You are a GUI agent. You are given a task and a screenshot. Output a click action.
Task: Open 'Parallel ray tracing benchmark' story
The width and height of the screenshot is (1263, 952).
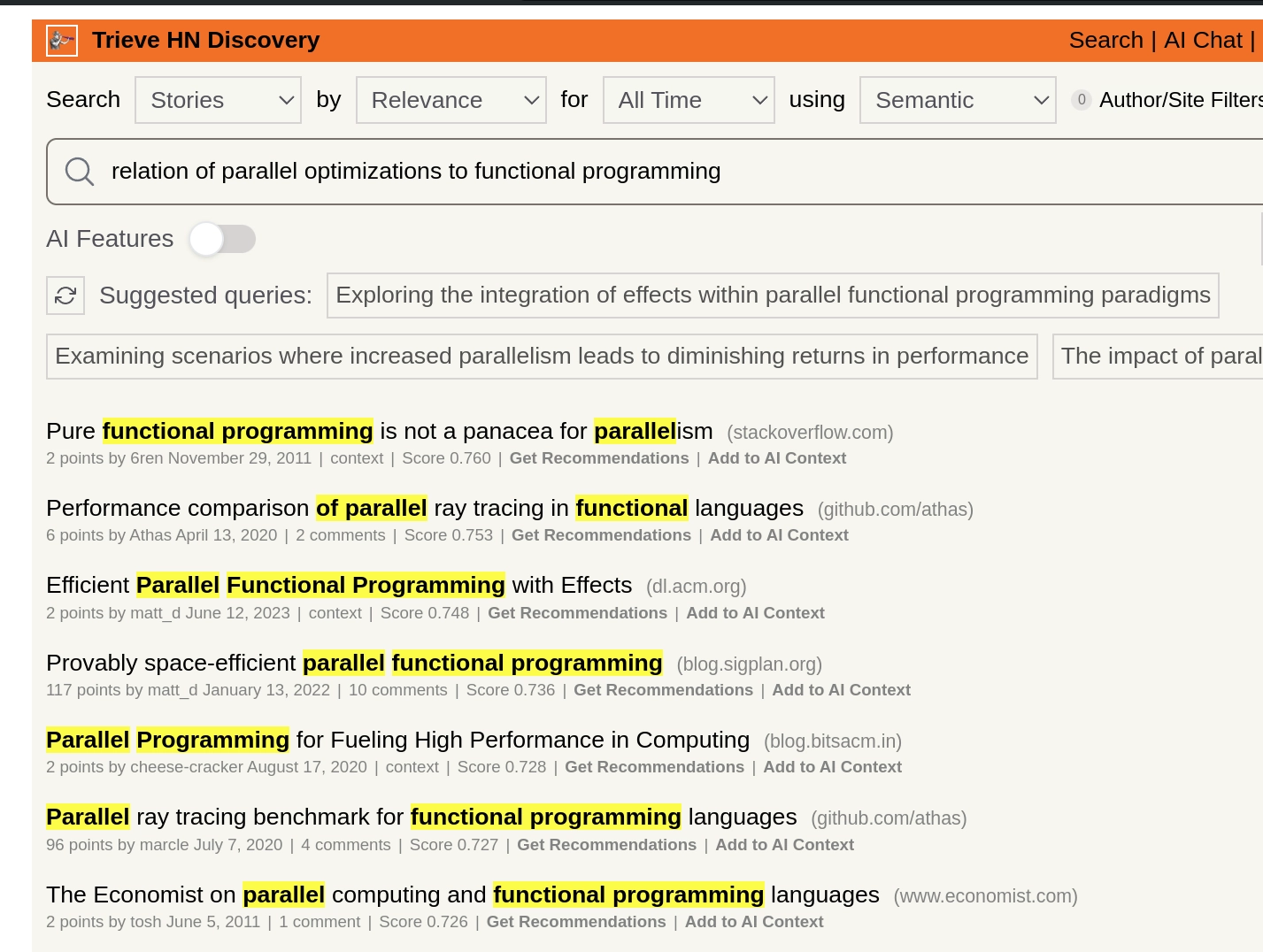(x=421, y=817)
